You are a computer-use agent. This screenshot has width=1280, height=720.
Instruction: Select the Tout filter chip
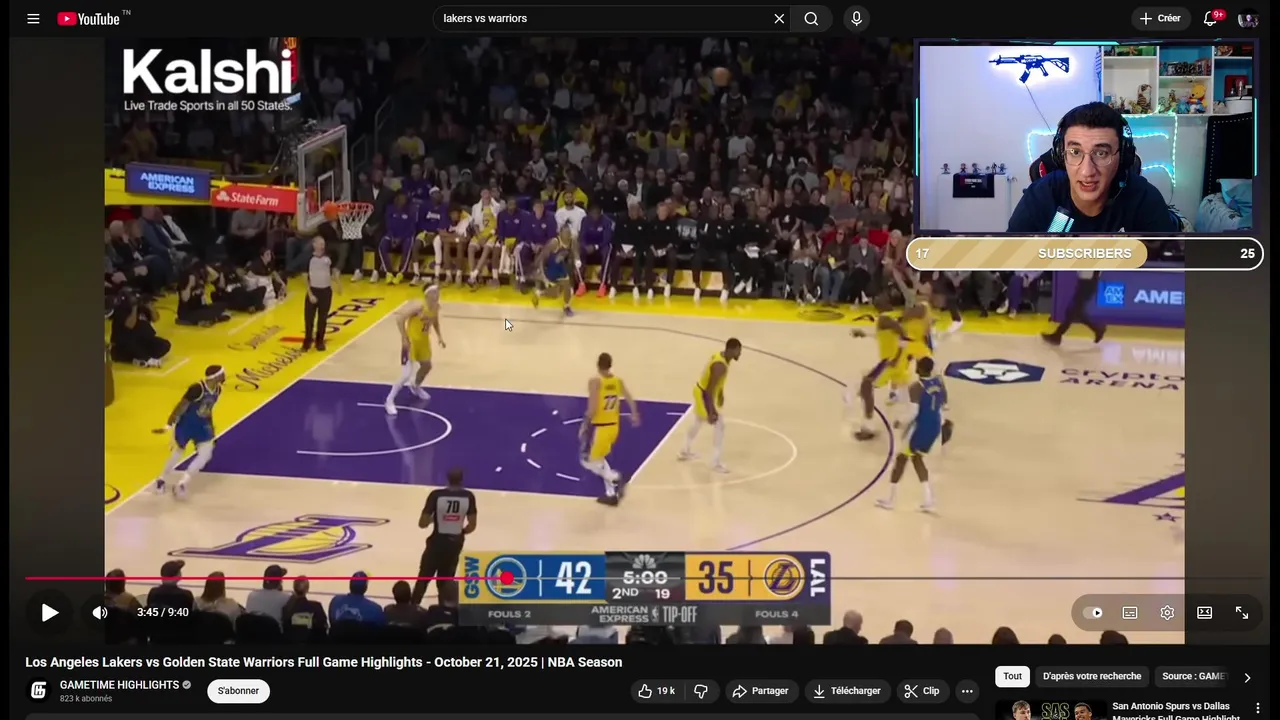(1012, 677)
